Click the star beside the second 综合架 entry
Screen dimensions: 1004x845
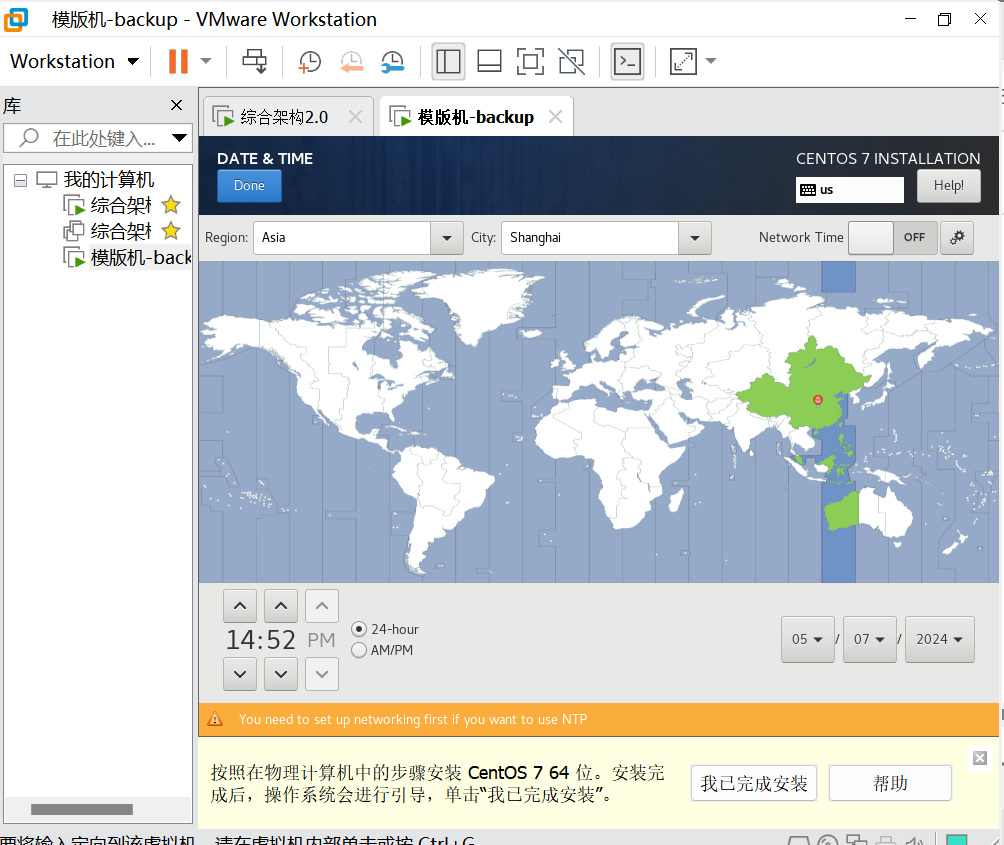coord(171,230)
